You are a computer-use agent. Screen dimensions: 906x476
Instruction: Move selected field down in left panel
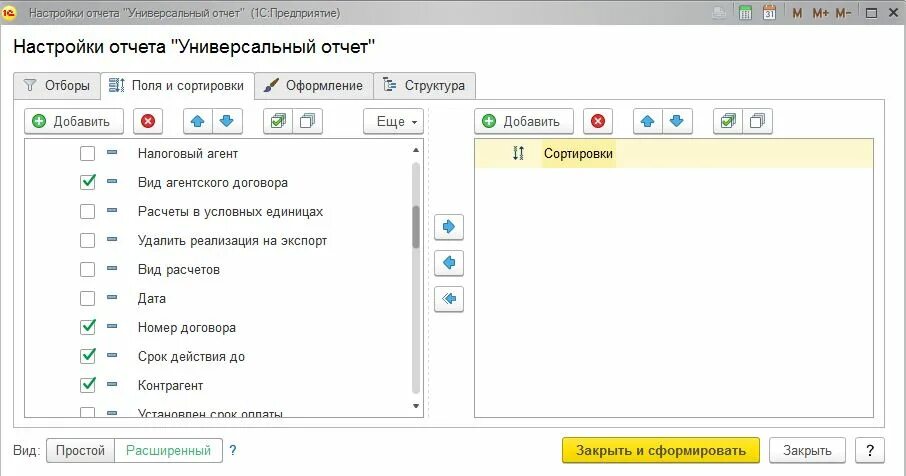tap(227, 121)
